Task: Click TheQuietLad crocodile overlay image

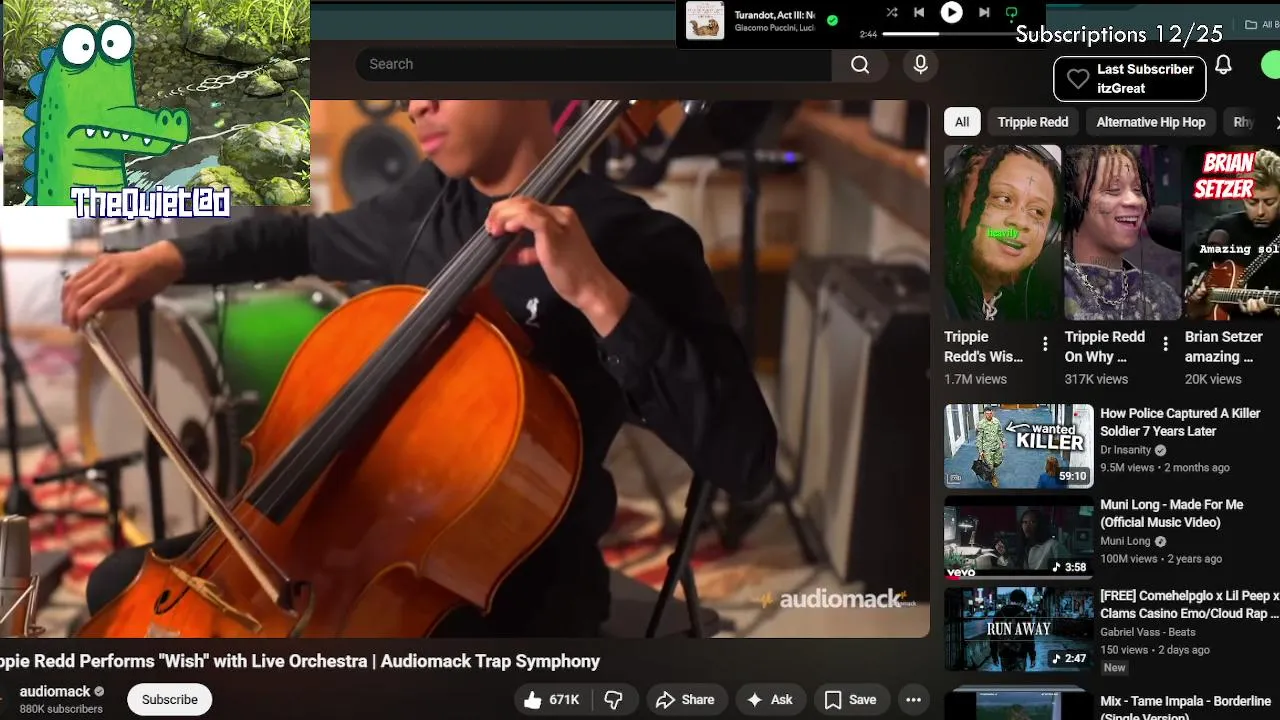Action: tap(155, 103)
